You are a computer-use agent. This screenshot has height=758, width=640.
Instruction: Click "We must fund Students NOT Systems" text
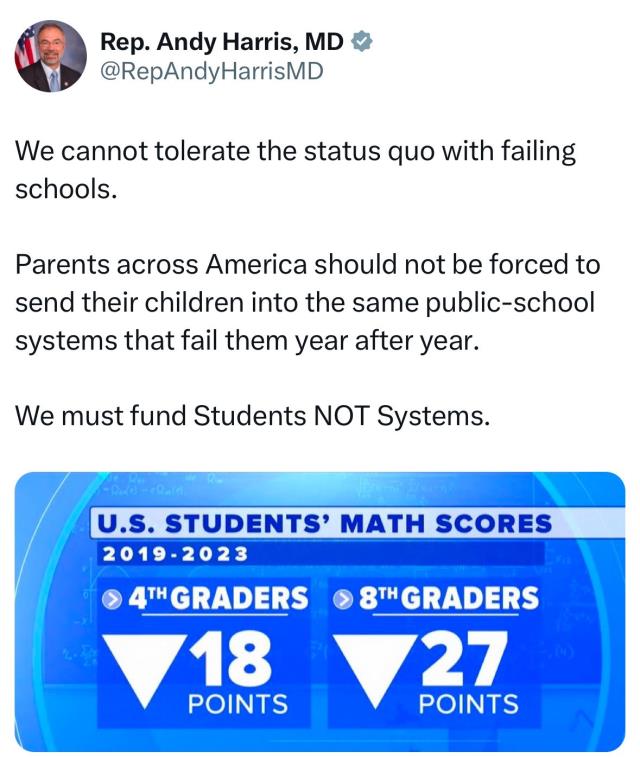point(254,414)
